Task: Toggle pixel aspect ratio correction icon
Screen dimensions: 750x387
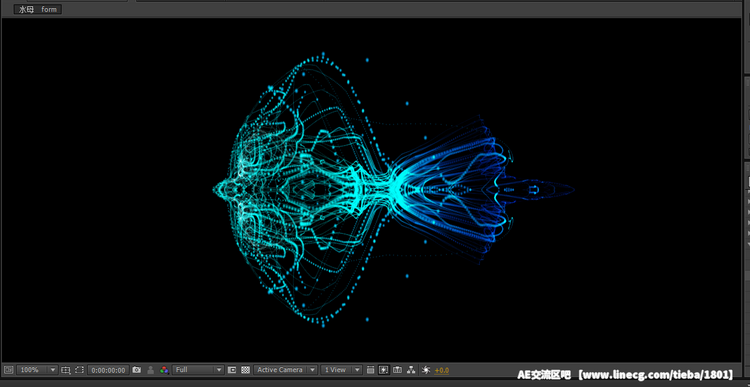Action: coord(370,370)
